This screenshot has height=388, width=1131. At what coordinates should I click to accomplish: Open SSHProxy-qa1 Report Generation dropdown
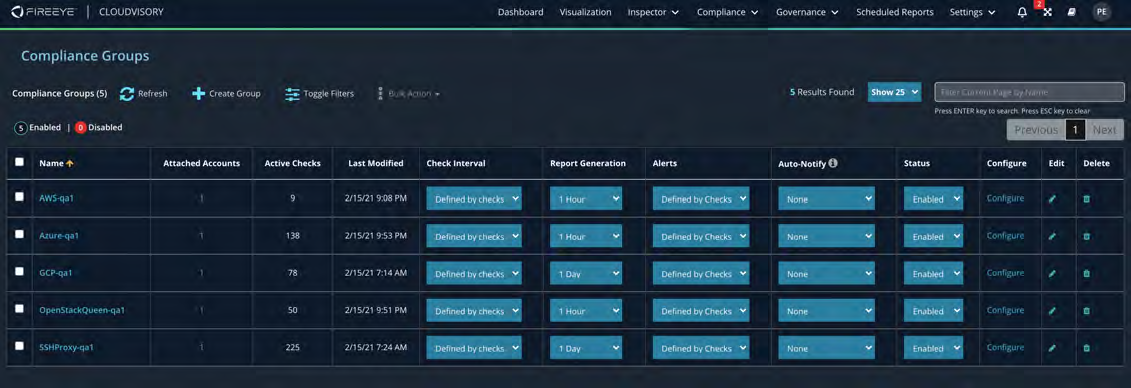pyautogui.click(x=586, y=348)
